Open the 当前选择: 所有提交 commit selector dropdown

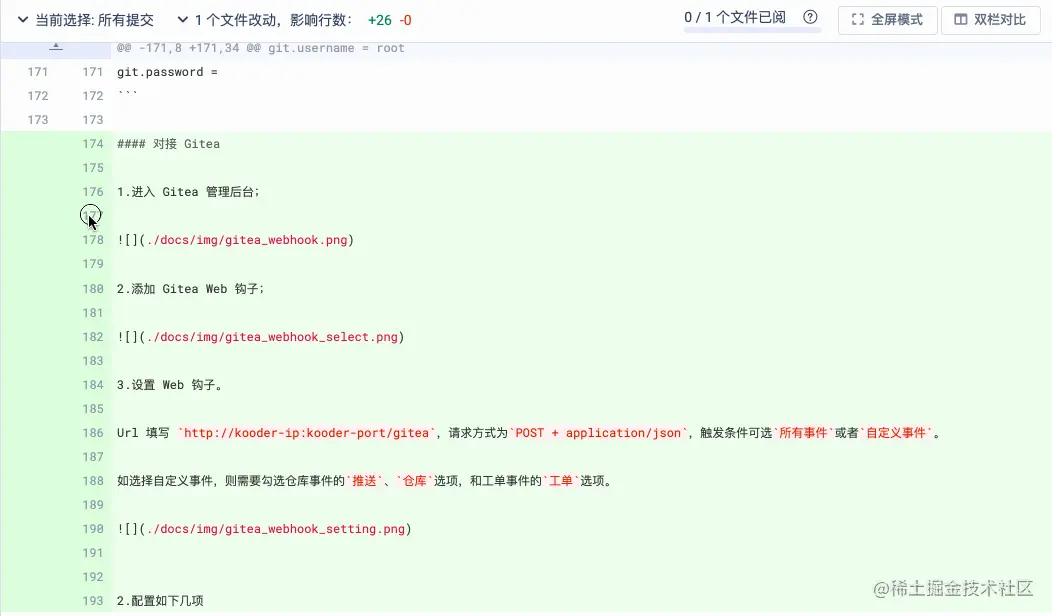click(x=85, y=20)
